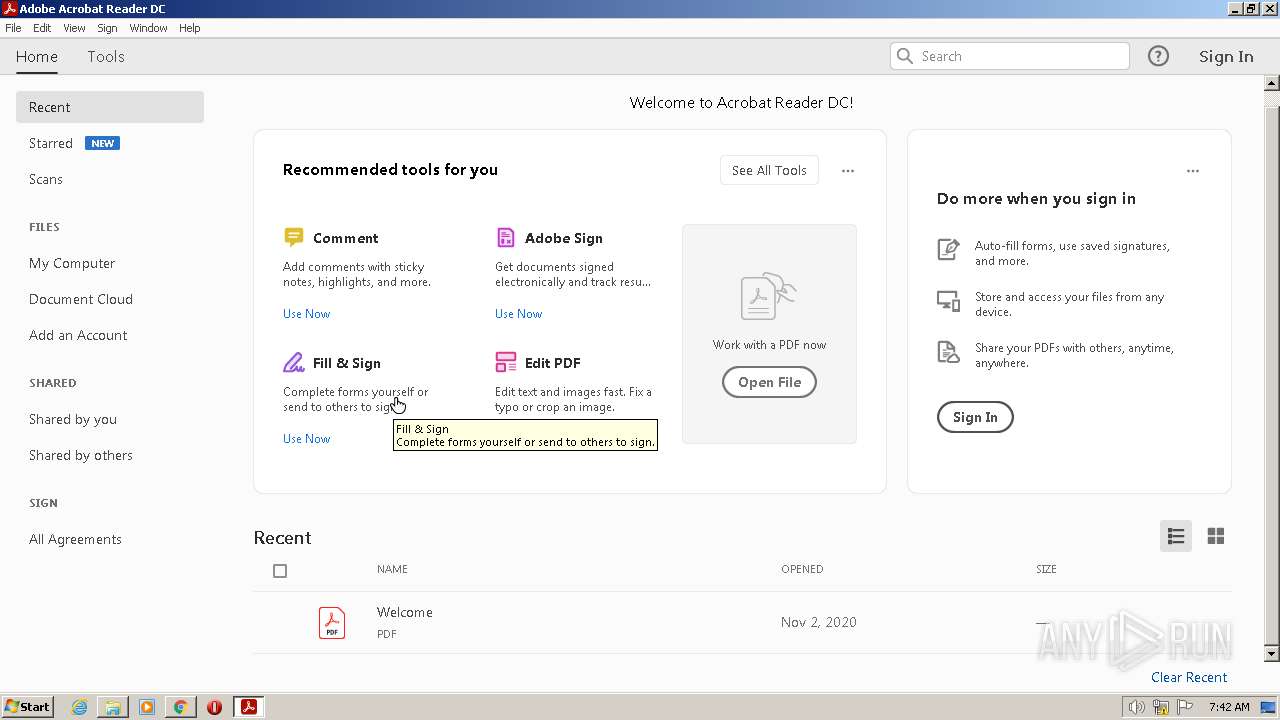Screen dimensions: 1280x720
Task: Click the Opera icon in taskbar
Action: click(214, 707)
